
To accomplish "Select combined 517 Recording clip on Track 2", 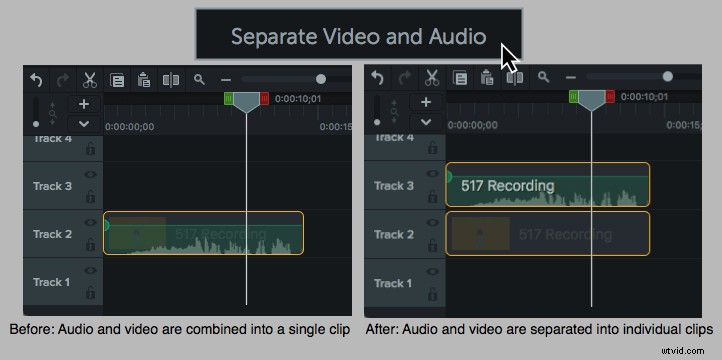I will click(204, 233).
